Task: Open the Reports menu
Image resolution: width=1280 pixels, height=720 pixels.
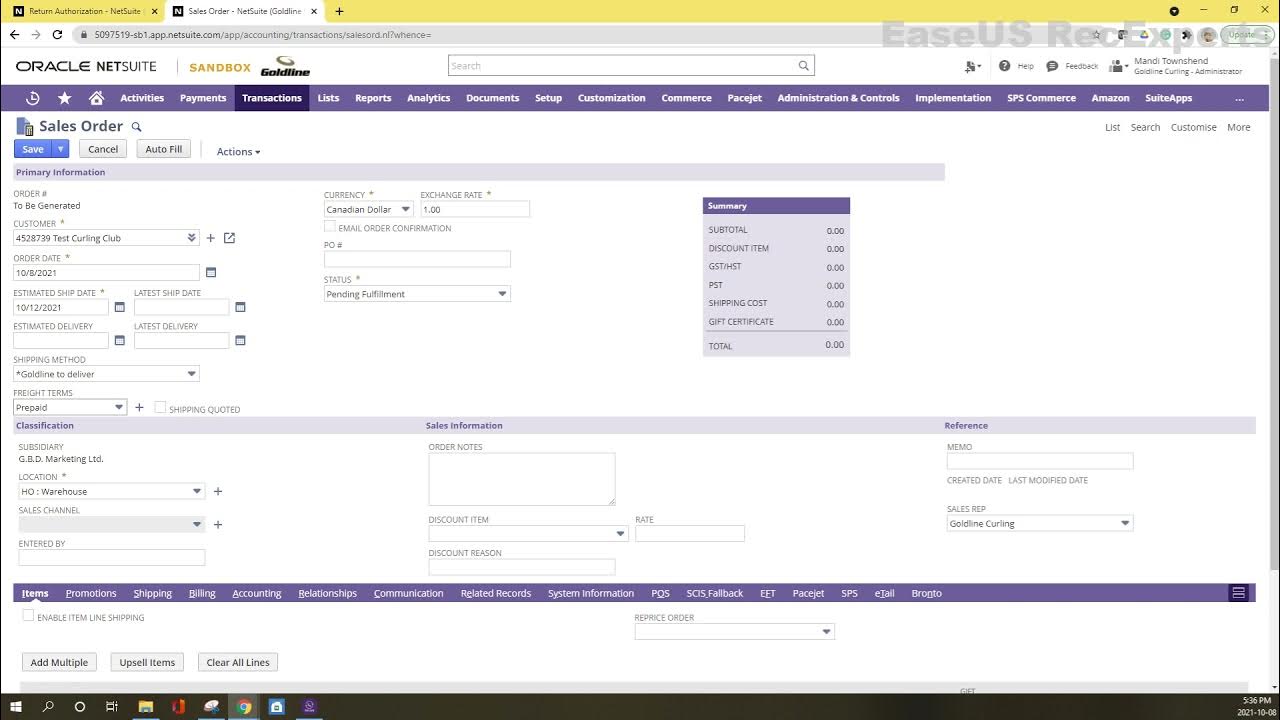Action: pos(373,98)
